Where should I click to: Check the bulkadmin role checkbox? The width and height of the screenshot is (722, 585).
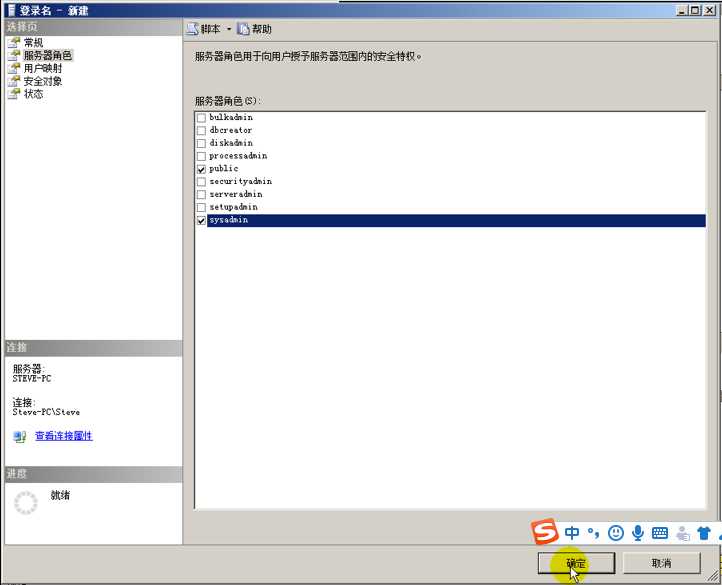201,118
